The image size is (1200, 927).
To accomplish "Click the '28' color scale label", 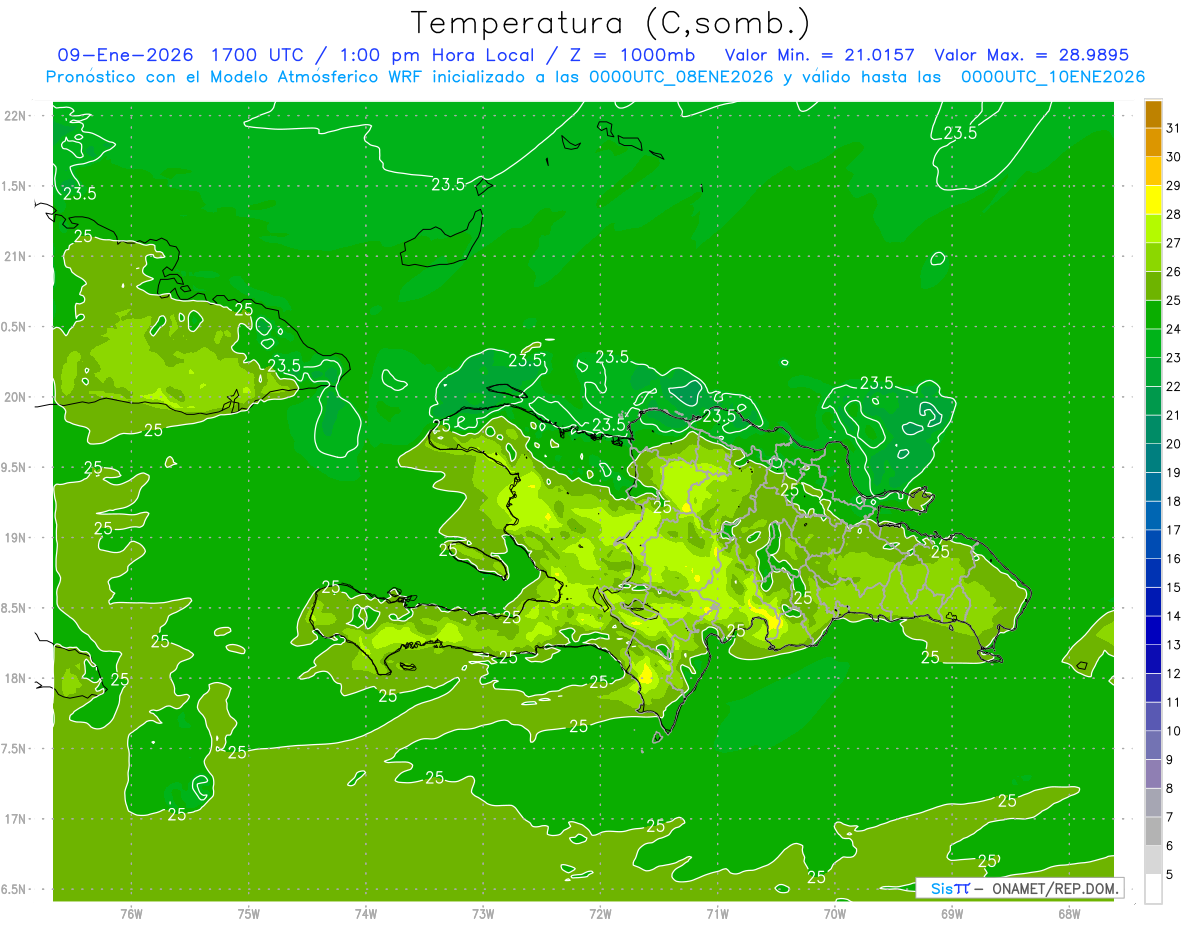I will (x=1174, y=214).
